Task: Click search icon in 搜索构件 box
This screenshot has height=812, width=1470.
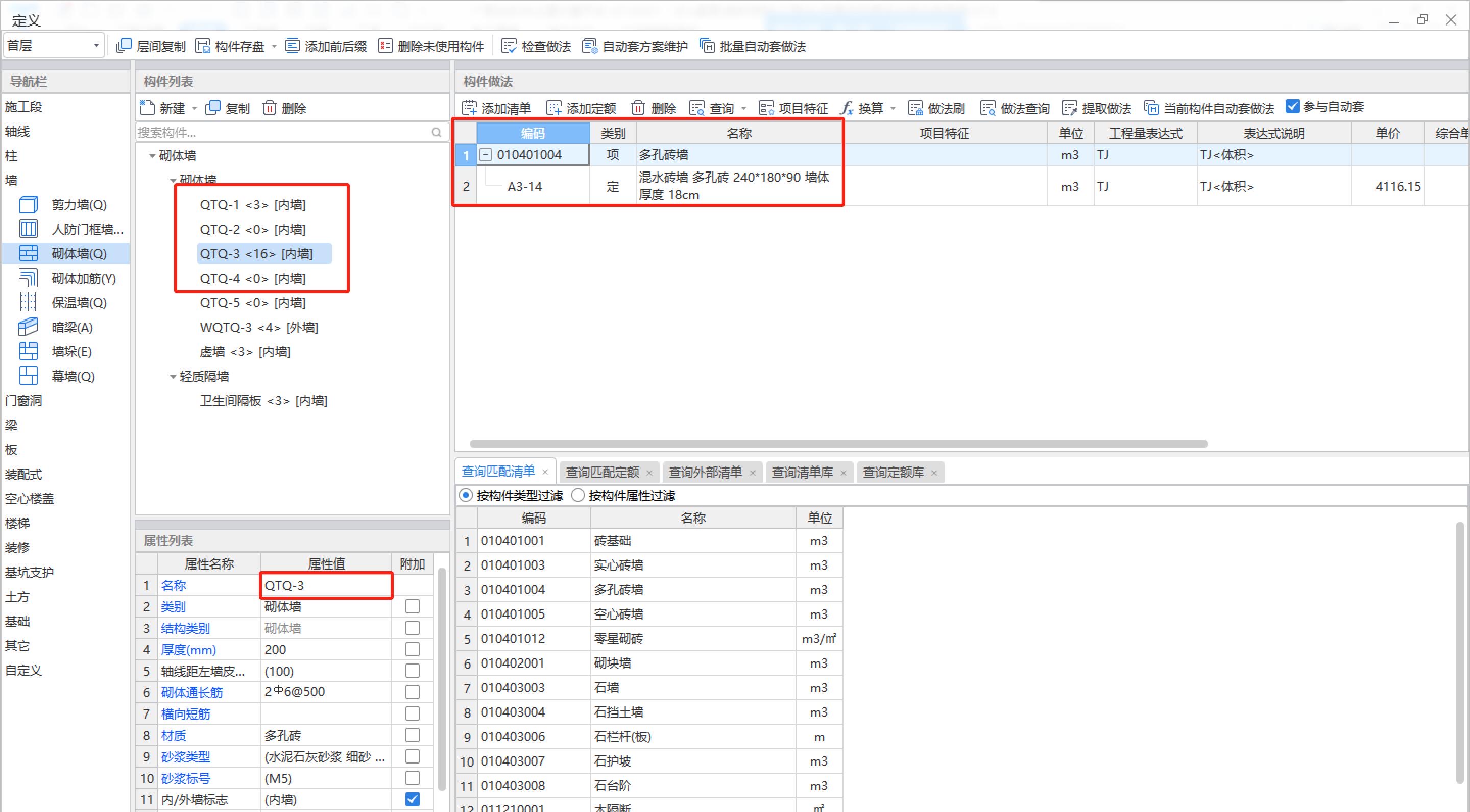Action: click(x=437, y=132)
